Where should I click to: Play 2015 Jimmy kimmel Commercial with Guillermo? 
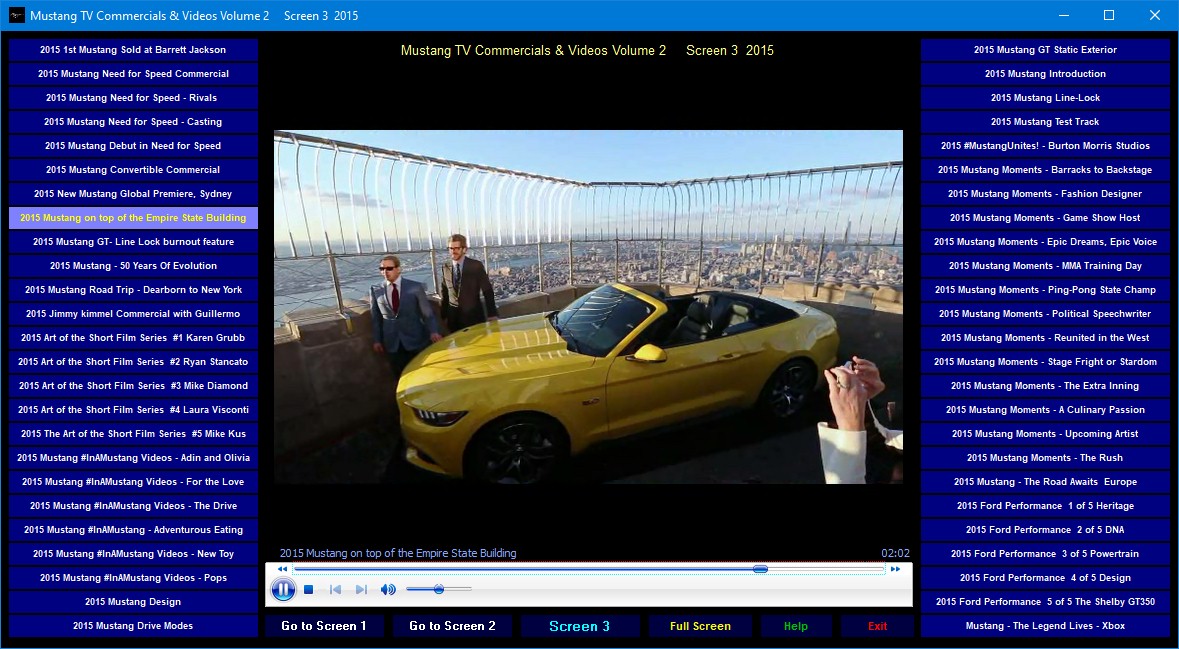[x=133, y=314]
